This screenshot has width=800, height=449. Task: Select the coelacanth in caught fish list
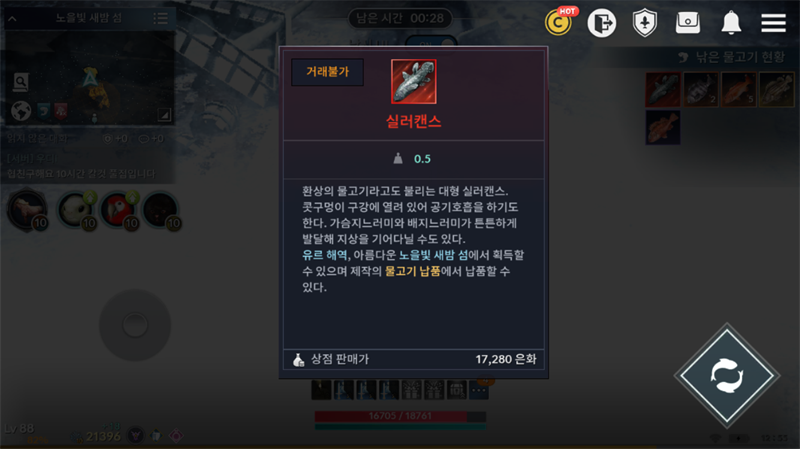pos(663,90)
